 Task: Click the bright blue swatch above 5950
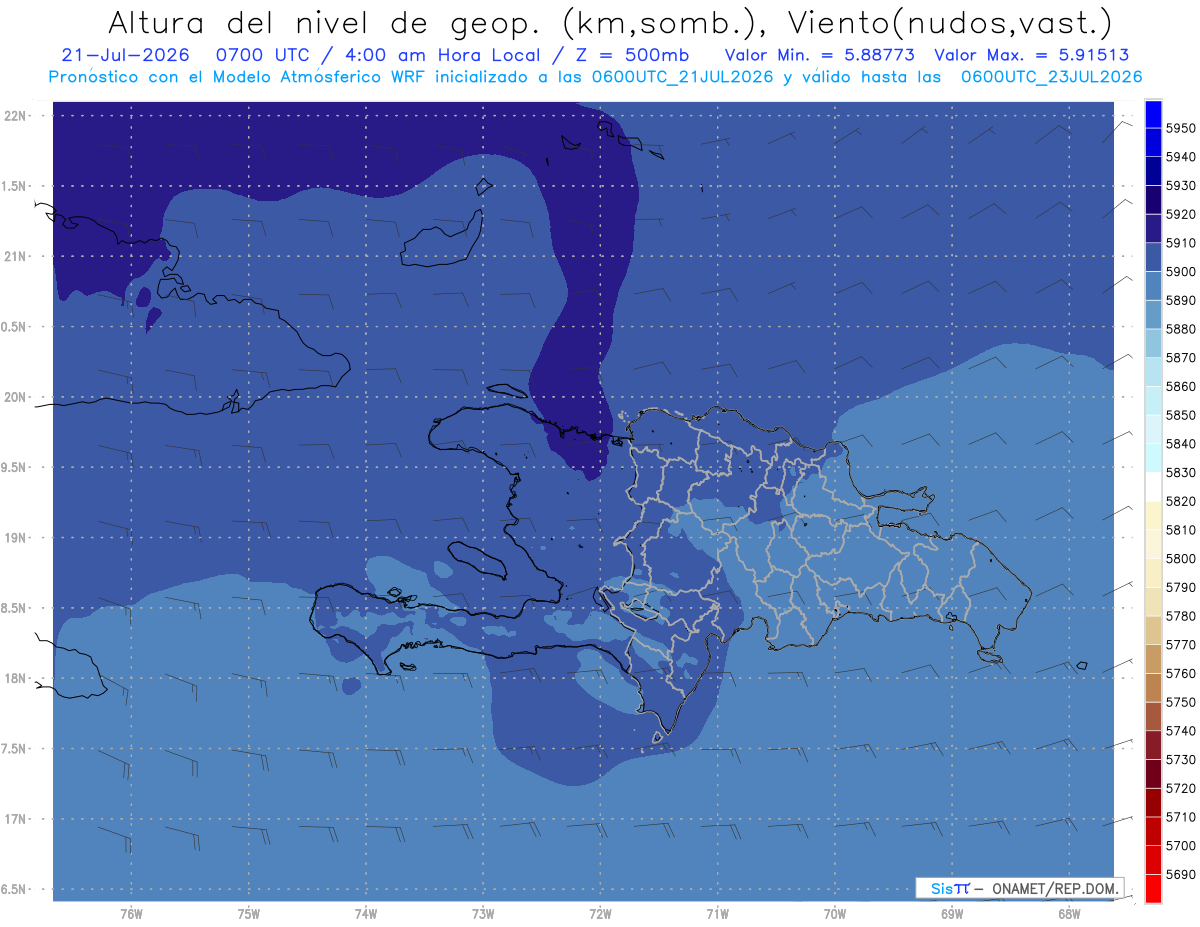click(1152, 114)
